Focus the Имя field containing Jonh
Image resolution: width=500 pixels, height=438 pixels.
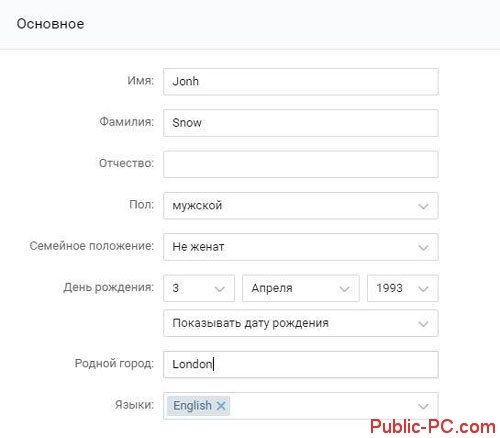click(x=301, y=82)
